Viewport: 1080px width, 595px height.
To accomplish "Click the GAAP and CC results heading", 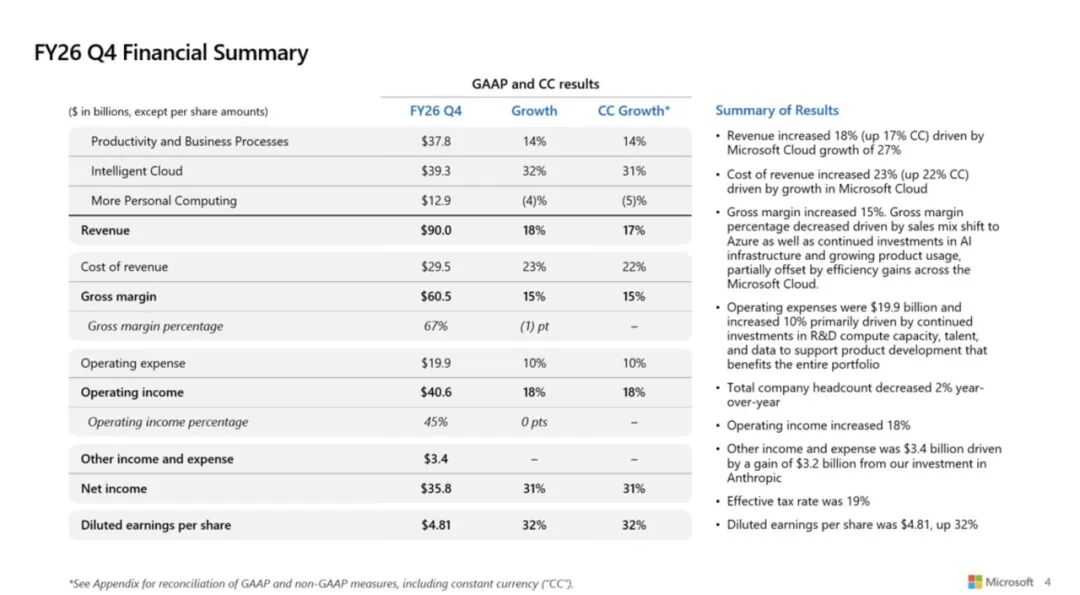I will coord(535,84).
